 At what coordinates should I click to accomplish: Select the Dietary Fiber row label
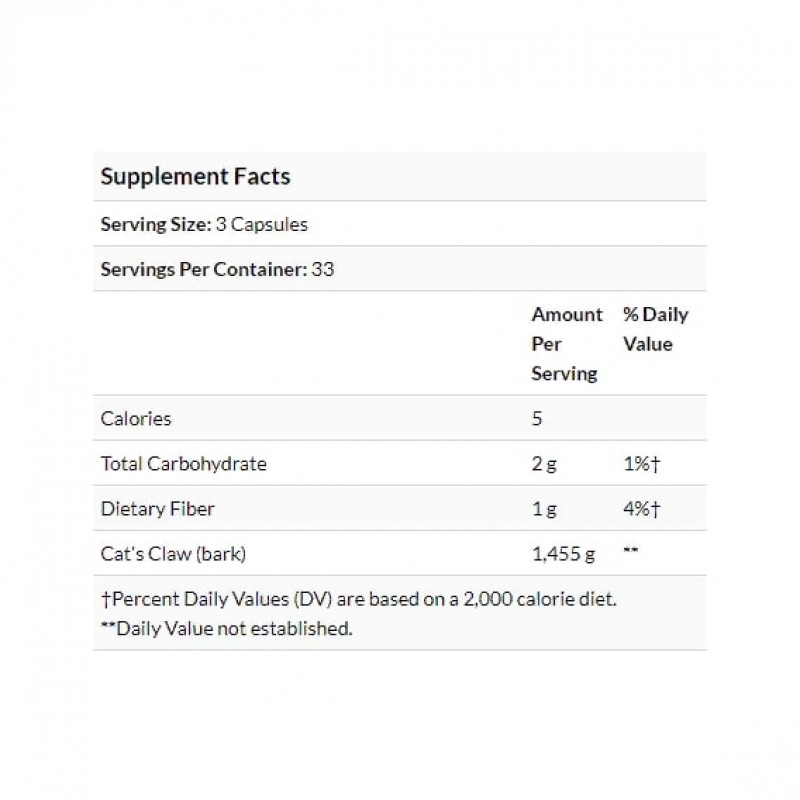pyautogui.click(x=158, y=508)
